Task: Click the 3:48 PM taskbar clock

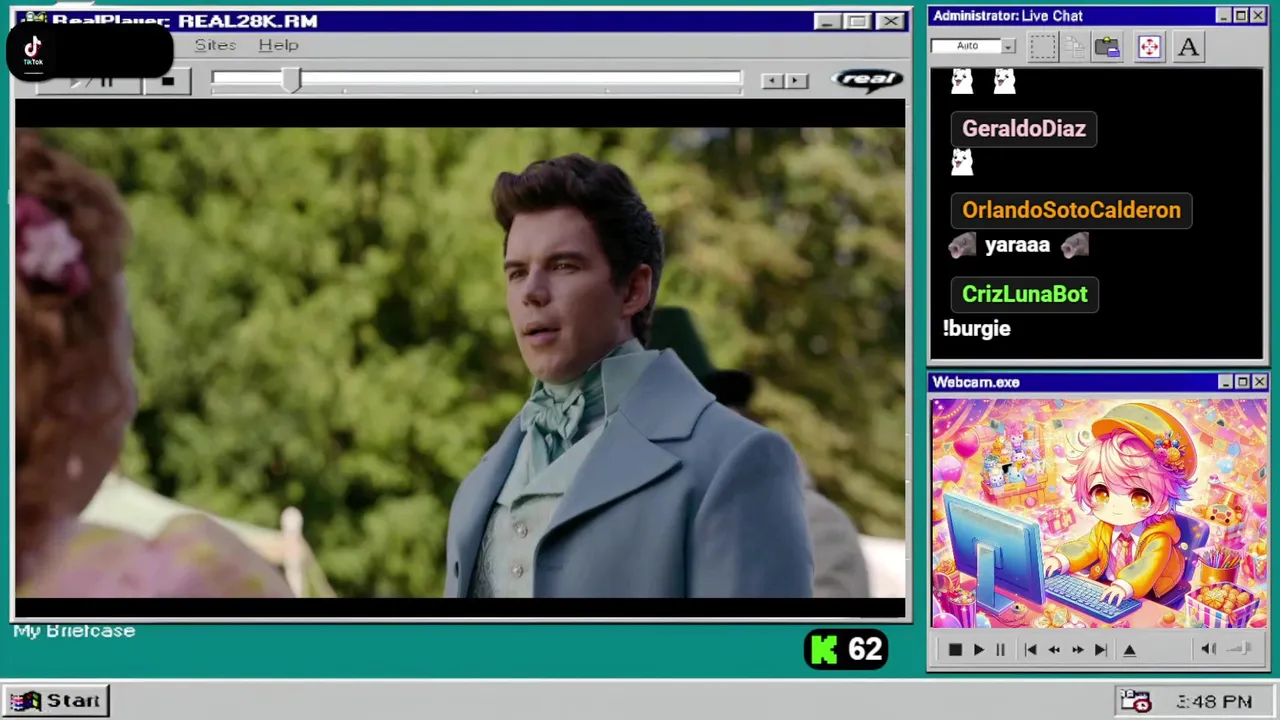Action: click(x=1214, y=702)
